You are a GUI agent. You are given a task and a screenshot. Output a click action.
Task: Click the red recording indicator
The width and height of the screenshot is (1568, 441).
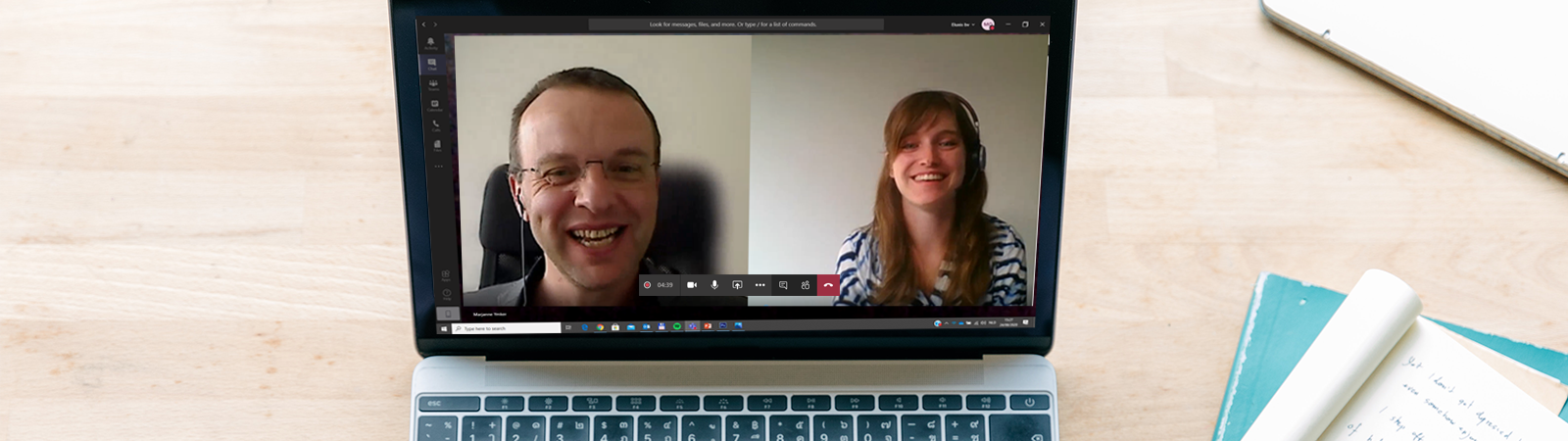[647, 285]
